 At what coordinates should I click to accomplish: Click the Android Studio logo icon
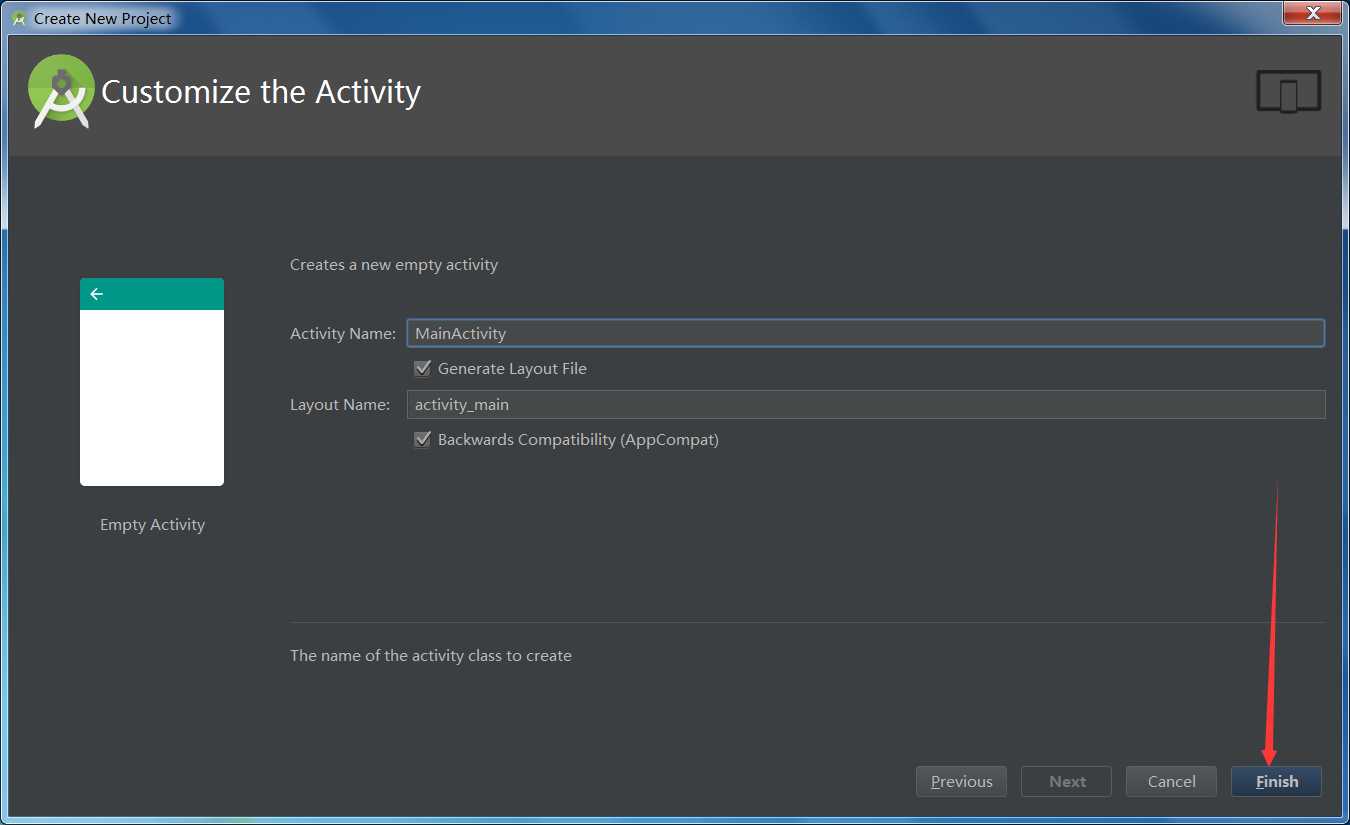62,91
